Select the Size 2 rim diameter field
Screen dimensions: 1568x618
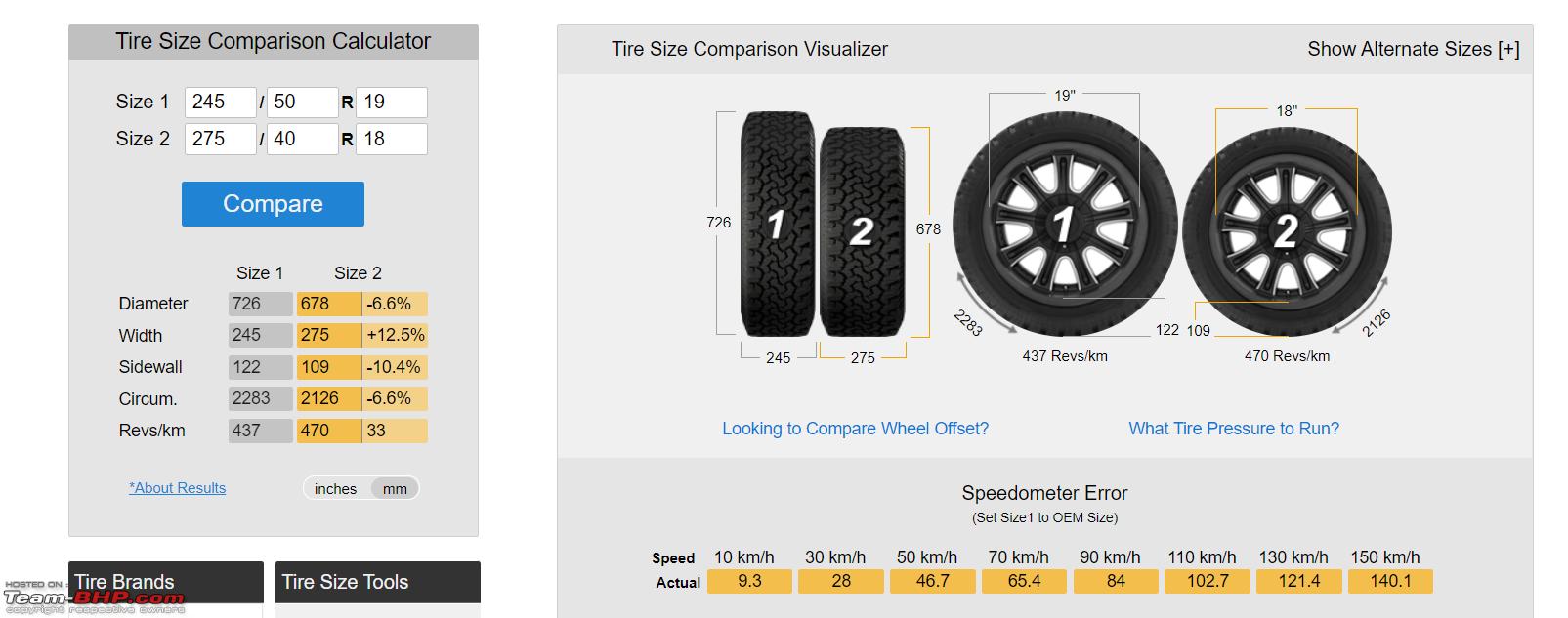point(392,139)
